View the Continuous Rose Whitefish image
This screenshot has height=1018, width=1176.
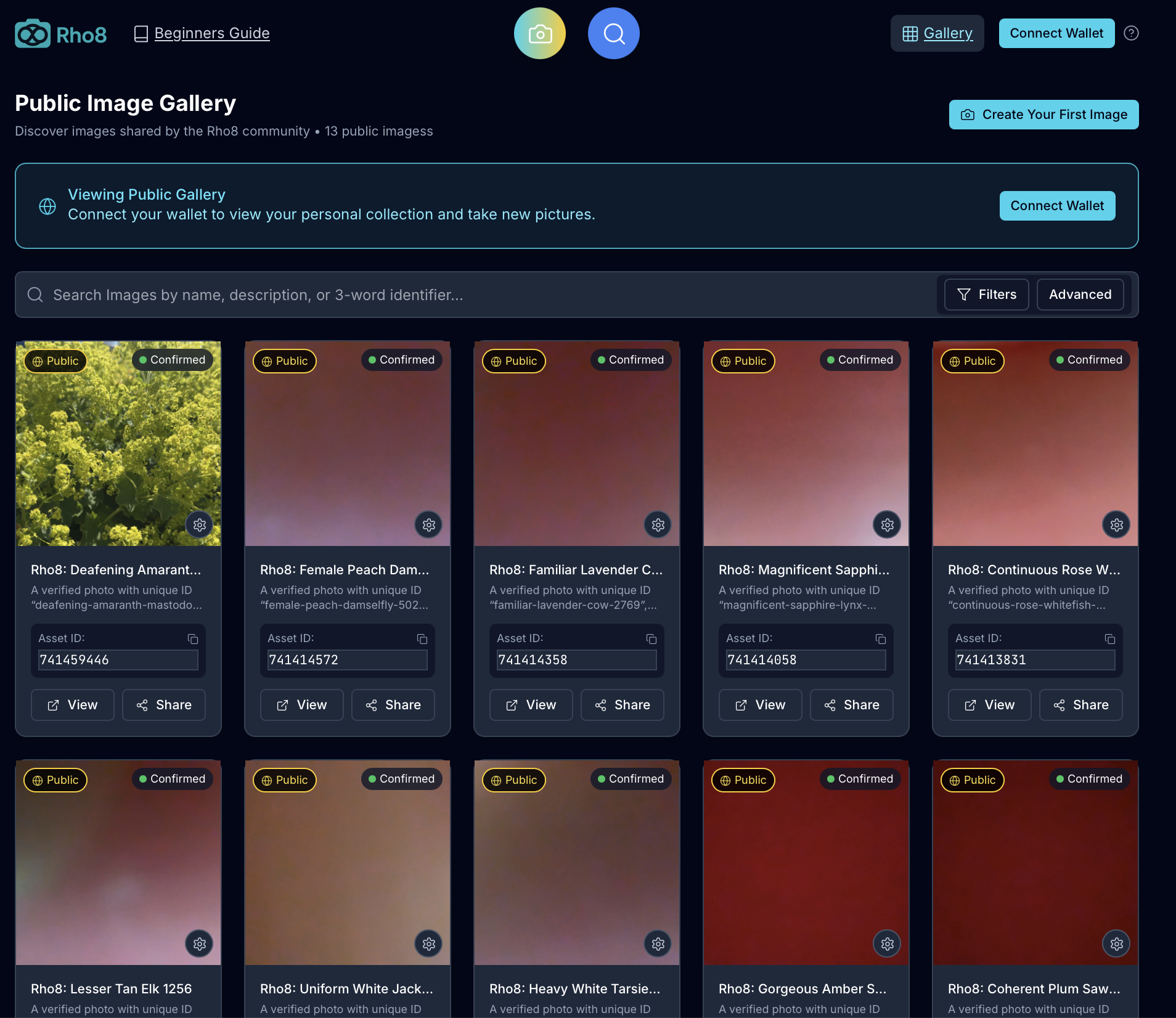990,705
